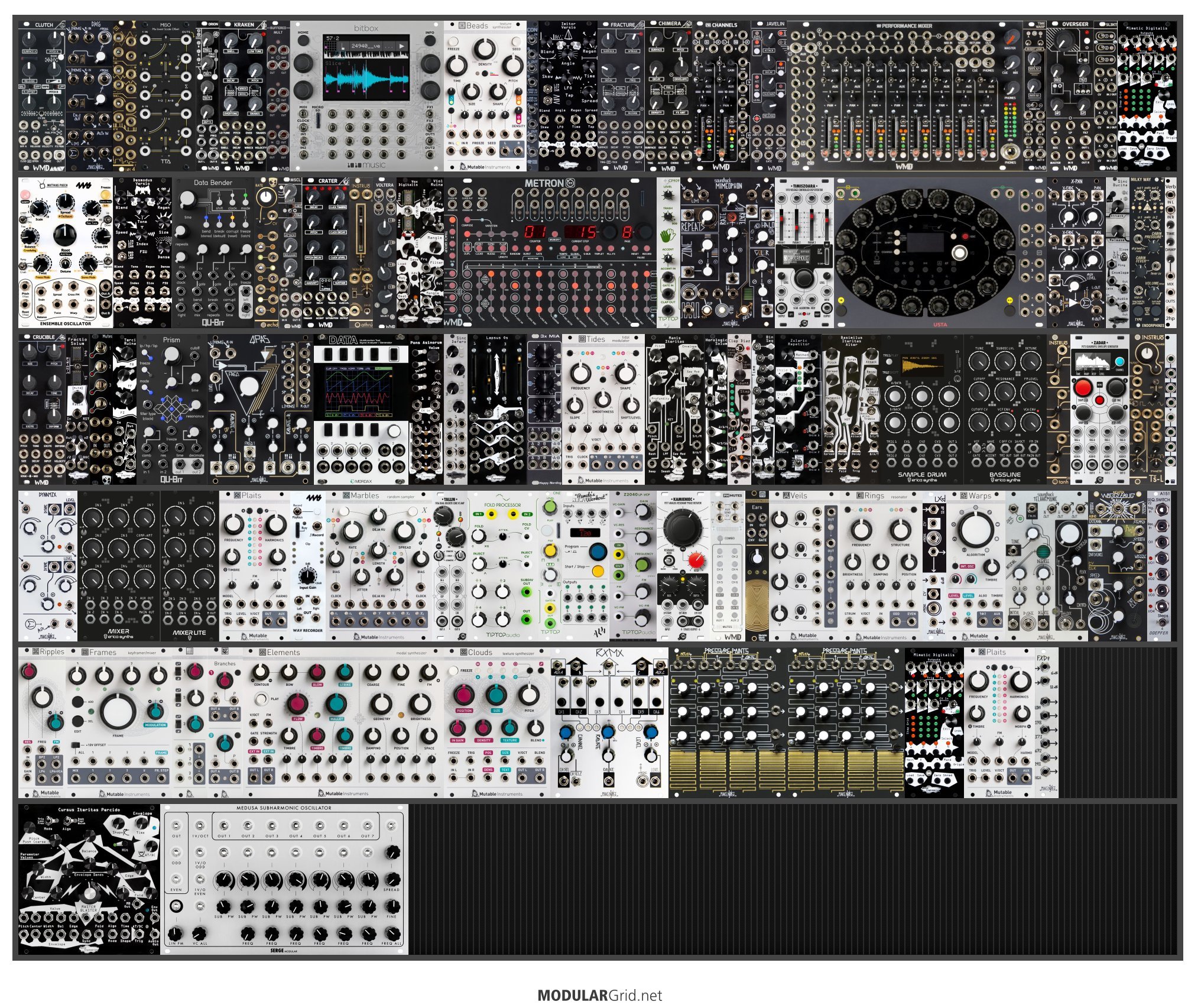The width and height of the screenshot is (1201, 1008).
Task: Open the Erica Synths Mixer Lite module
Action: click(190, 566)
